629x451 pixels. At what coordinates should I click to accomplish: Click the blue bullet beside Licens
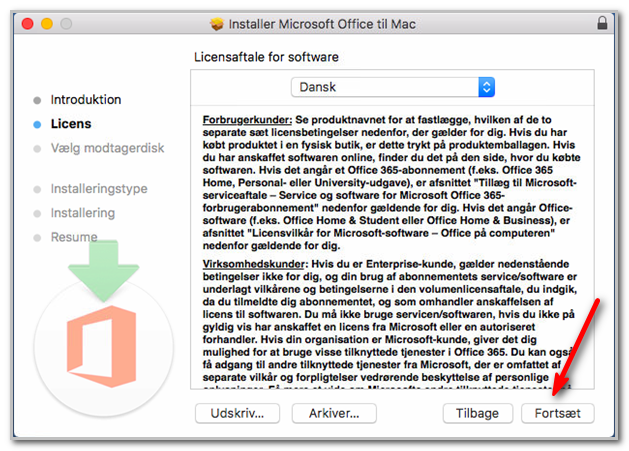click(37, 124)
